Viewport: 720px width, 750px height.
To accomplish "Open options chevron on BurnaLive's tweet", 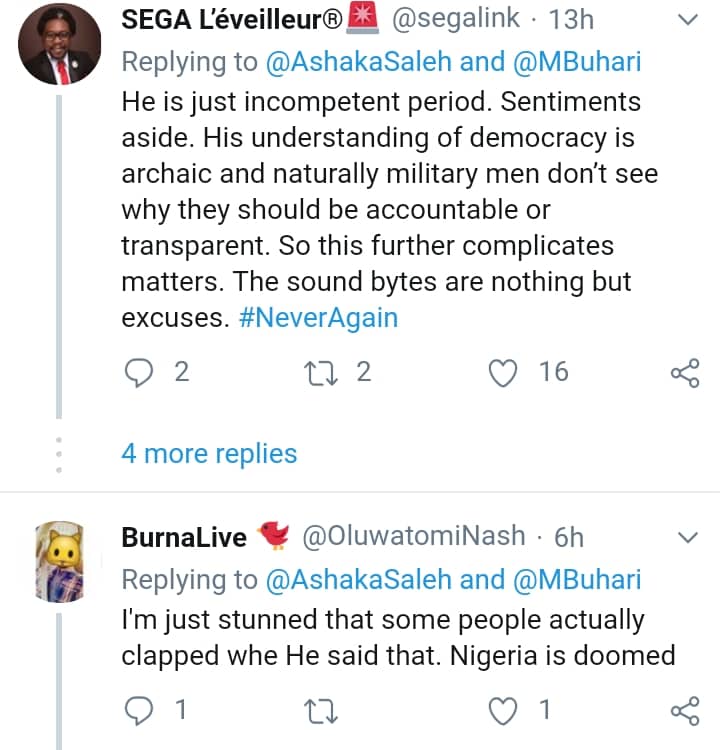I will [688, 538].
